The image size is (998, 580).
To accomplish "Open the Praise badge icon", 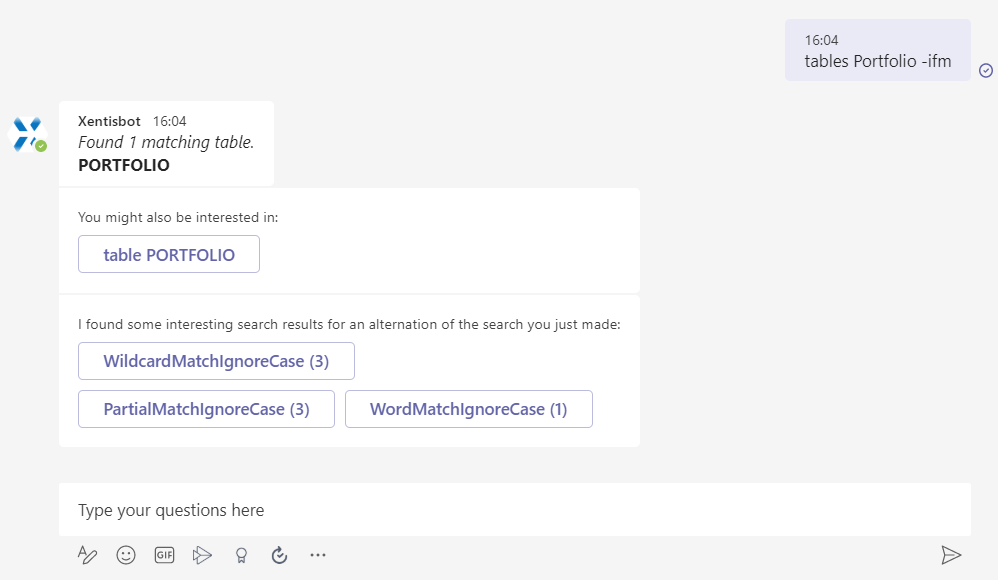I will coord(241,555).
